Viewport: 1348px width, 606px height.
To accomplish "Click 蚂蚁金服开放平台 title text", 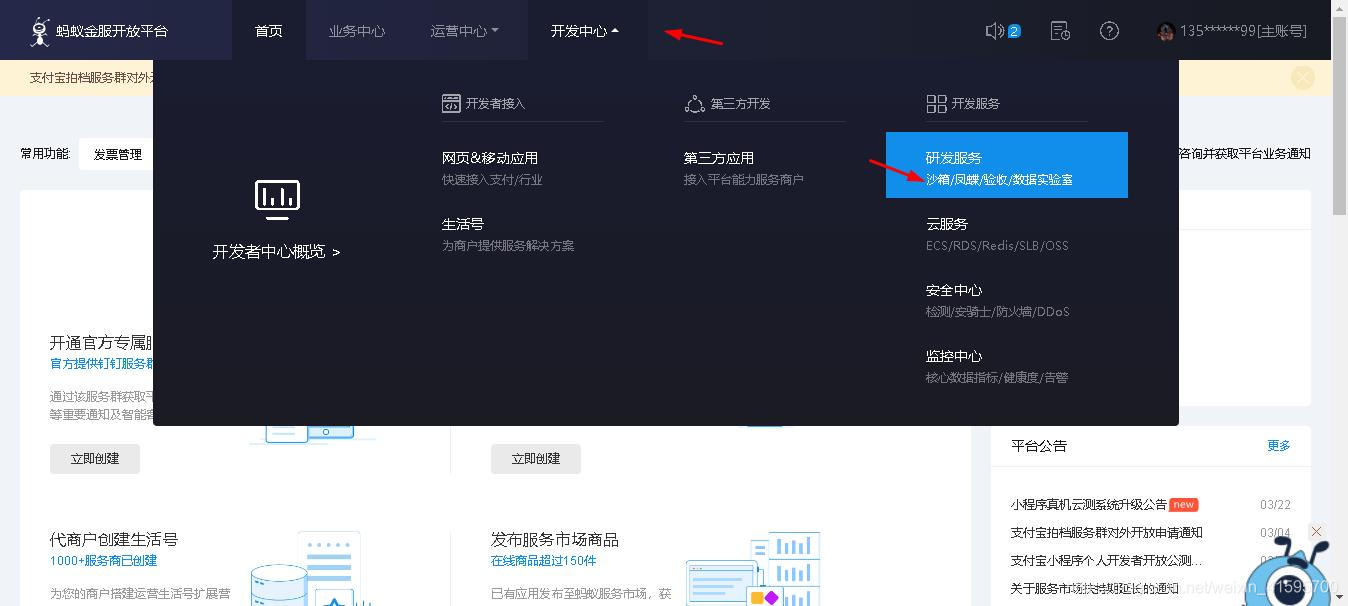I will [x=112, y=31].
